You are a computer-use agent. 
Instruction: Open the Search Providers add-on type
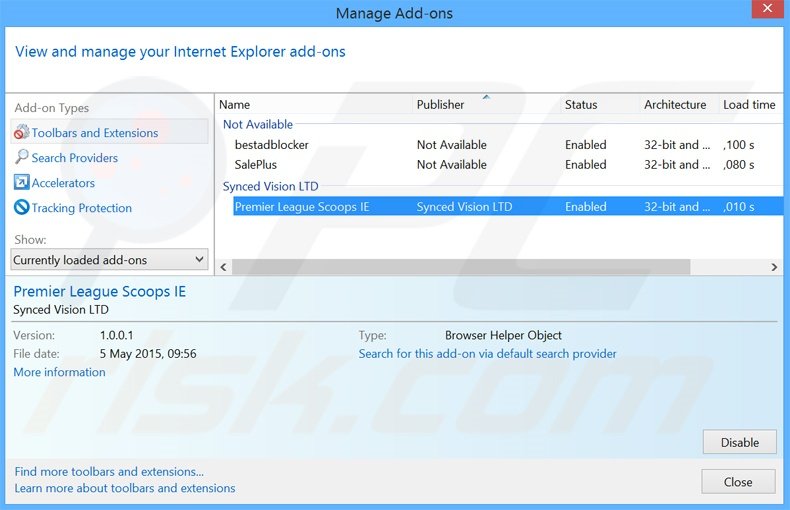coord(75,158)
